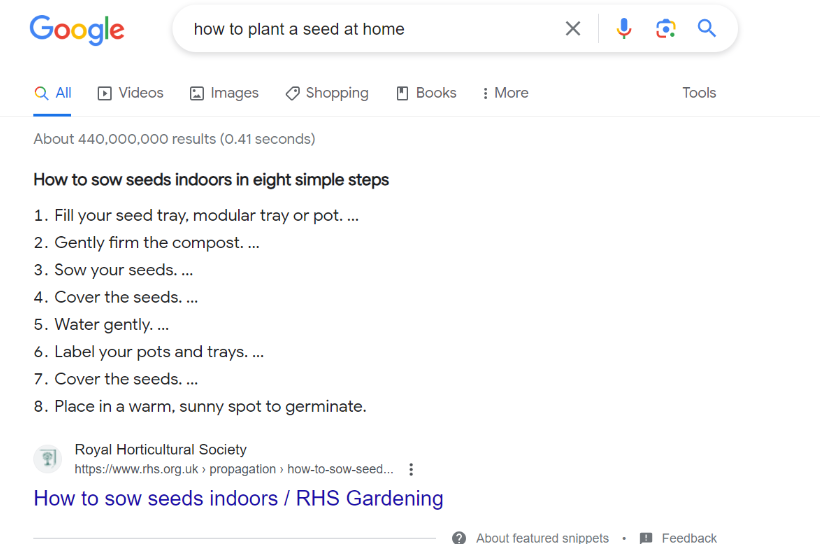Expand the More search filters menu
Image resolution: width=820 pixels, height=553 pixels.
coord(505,93)
